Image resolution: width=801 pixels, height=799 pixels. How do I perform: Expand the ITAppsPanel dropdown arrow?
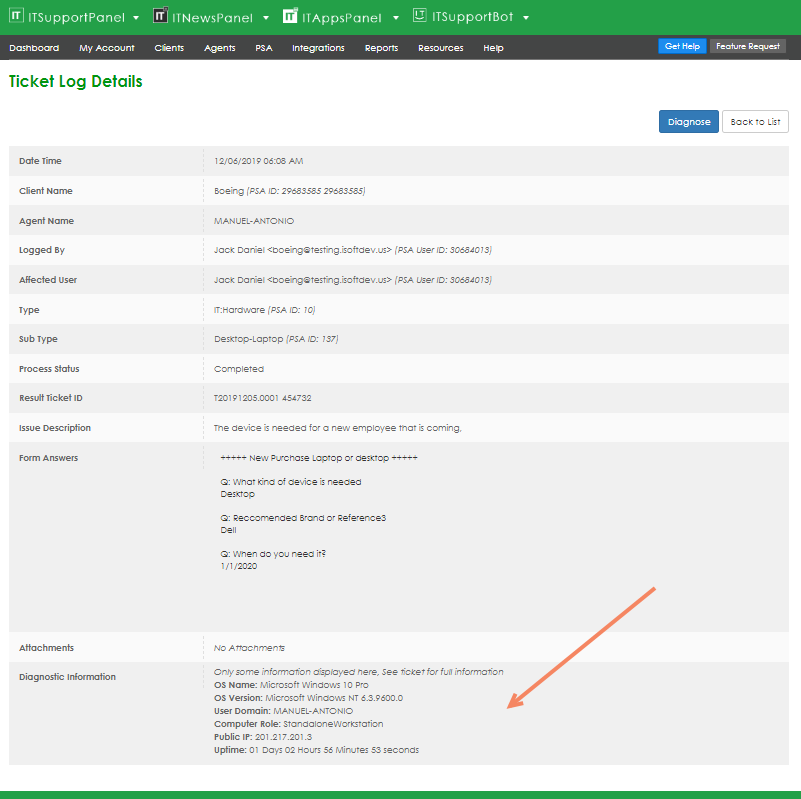pyautogui.click(x=396, y=18)
